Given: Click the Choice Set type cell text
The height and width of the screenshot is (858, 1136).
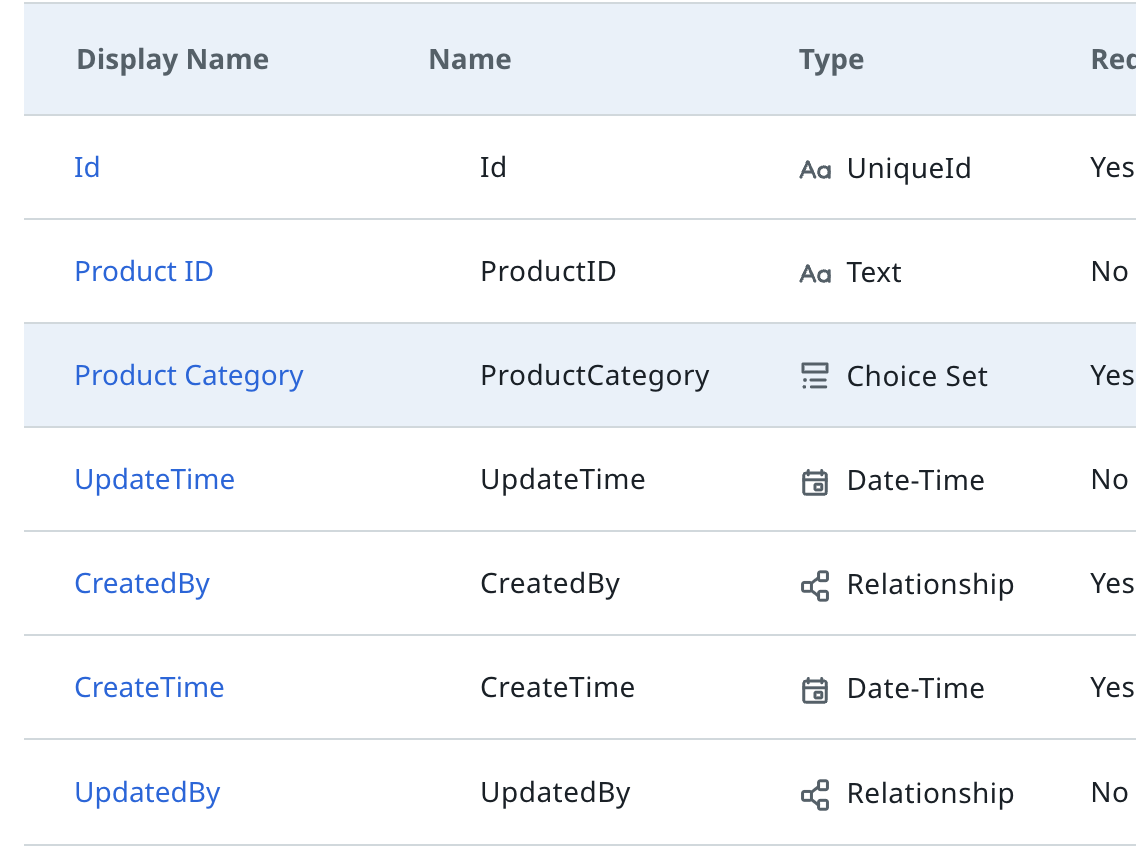Looking at the screenshot, I should click(916, 376).
